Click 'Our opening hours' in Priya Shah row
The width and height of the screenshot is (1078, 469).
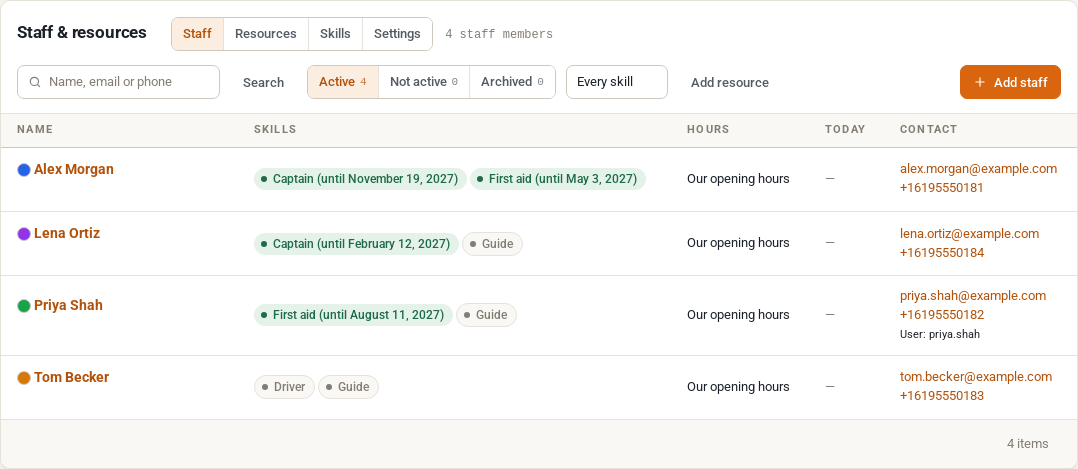(738, 315)
